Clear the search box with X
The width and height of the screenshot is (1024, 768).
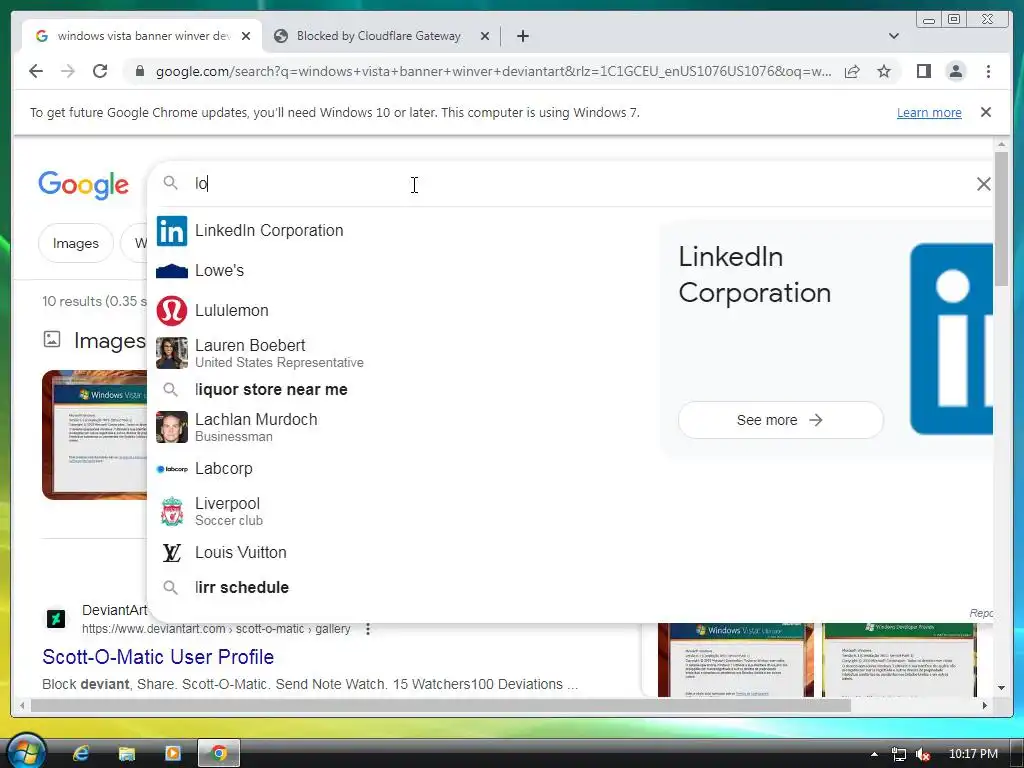[x=983, y=184]
